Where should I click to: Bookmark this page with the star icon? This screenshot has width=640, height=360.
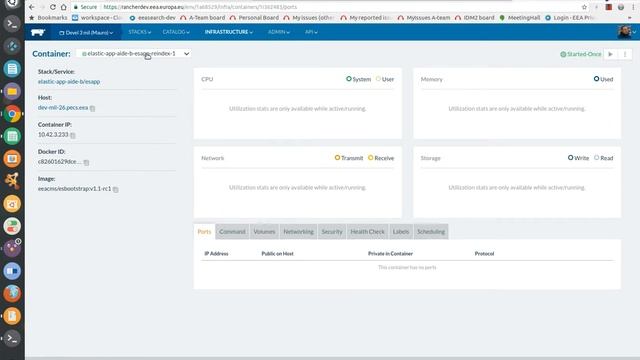584,7
